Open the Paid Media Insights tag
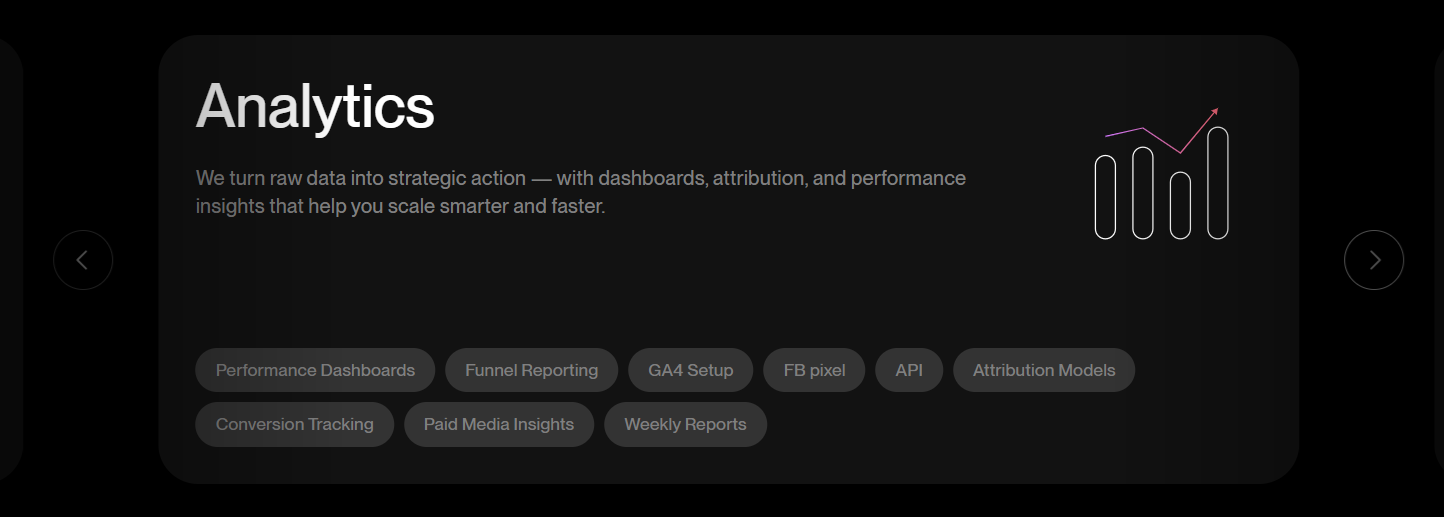The width and height of the screenshot is (1444, 517). tap(498, 424)
